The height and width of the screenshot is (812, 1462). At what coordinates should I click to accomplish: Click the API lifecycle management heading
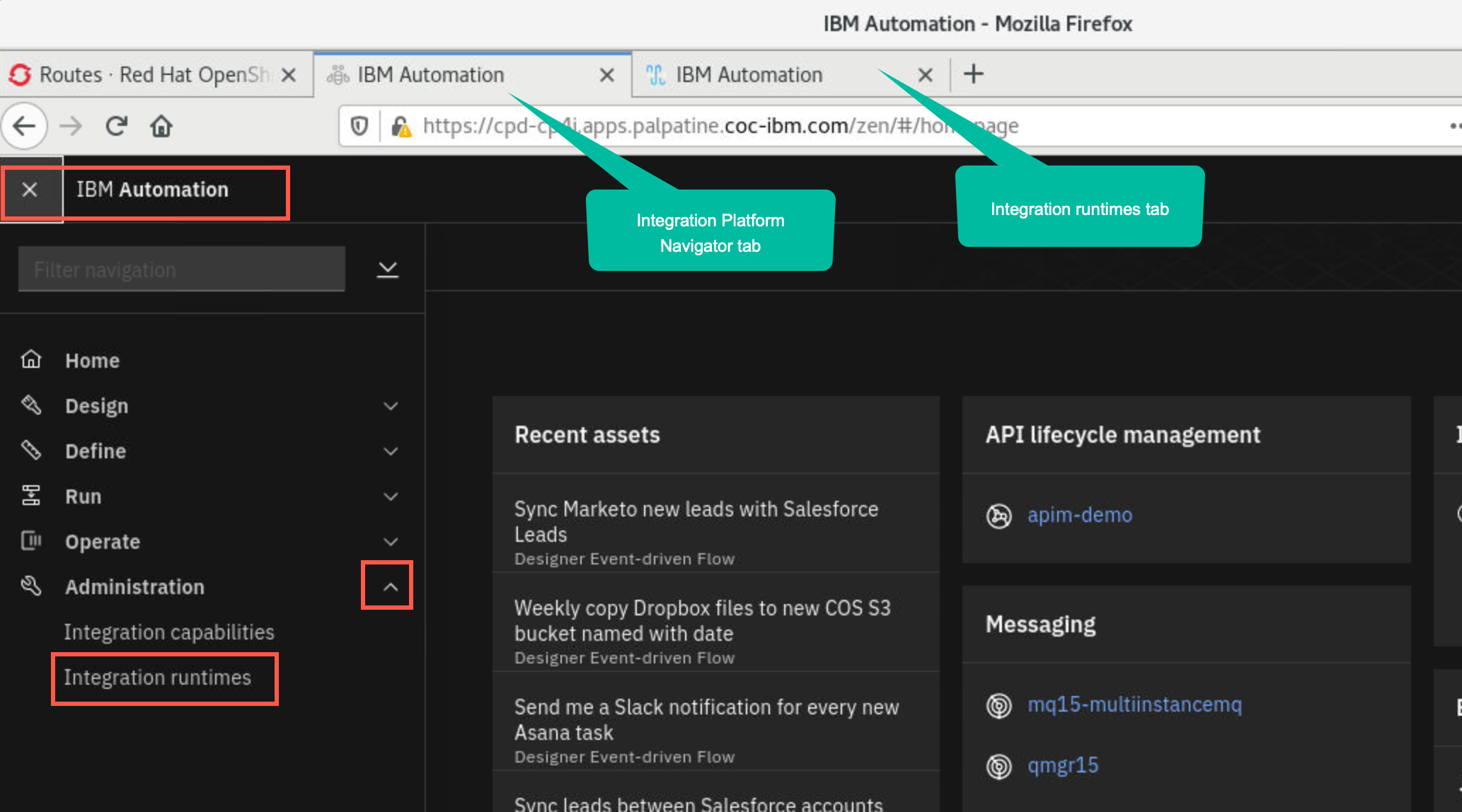1122,434
